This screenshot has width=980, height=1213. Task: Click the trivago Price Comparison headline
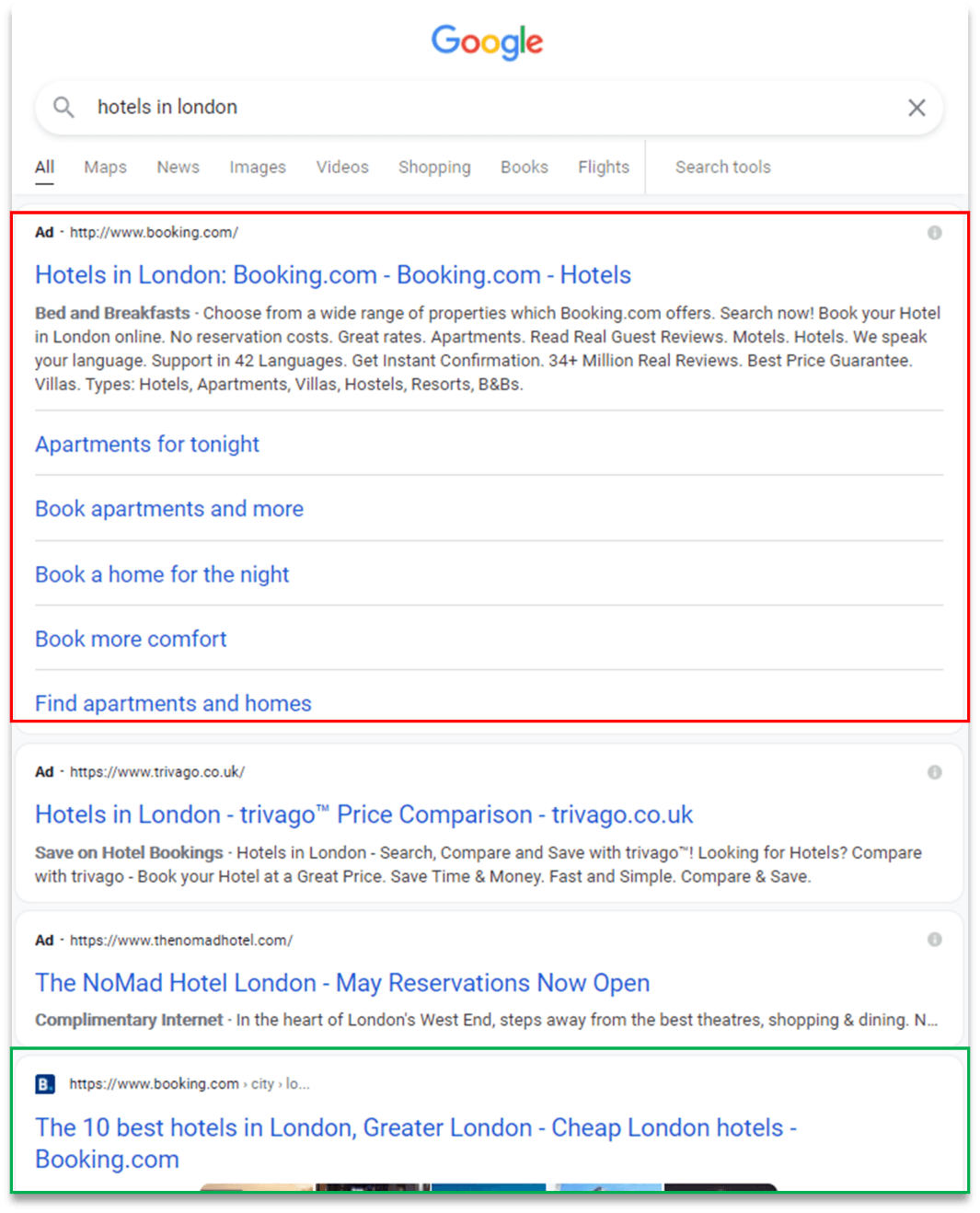pos(363,814)
